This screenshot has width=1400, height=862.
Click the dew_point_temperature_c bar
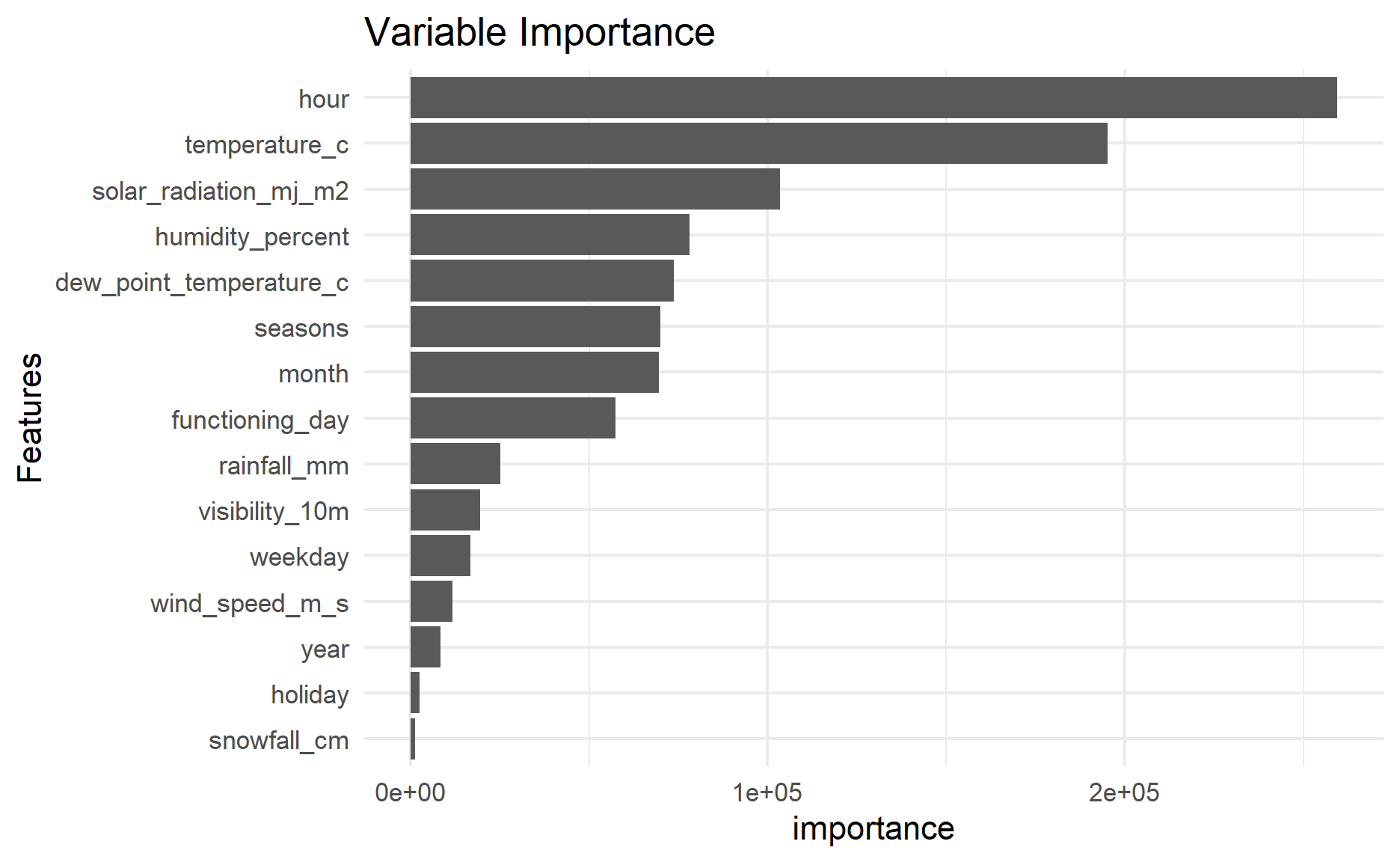(x=541, y=281)
